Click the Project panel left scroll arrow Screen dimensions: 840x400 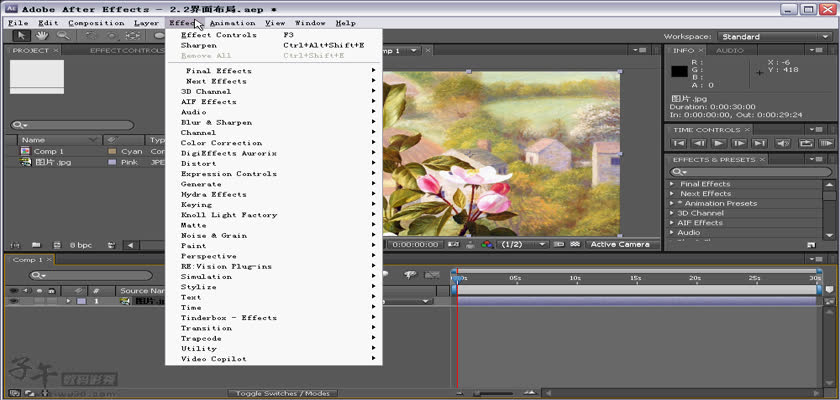coord(131,245)
